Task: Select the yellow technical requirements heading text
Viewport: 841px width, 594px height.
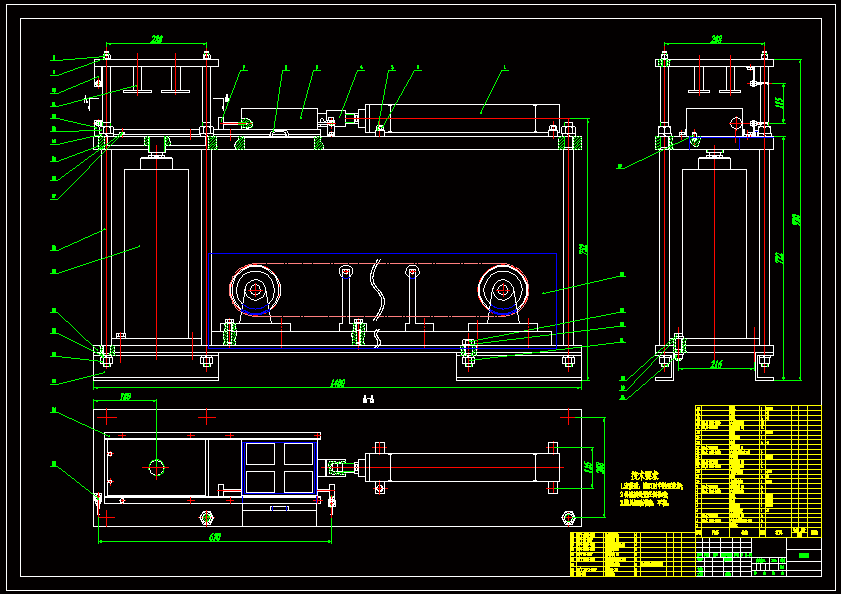Action: pos(645,475)
